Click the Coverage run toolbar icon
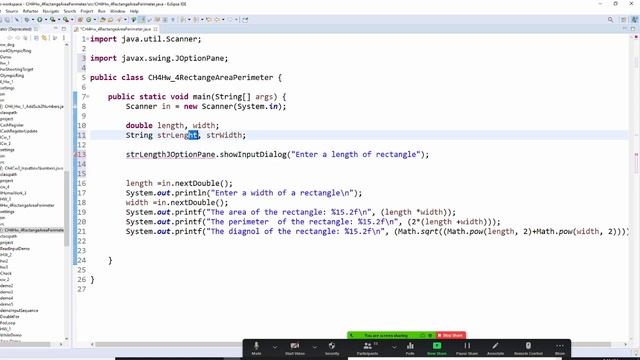 (x=52, y=20)
